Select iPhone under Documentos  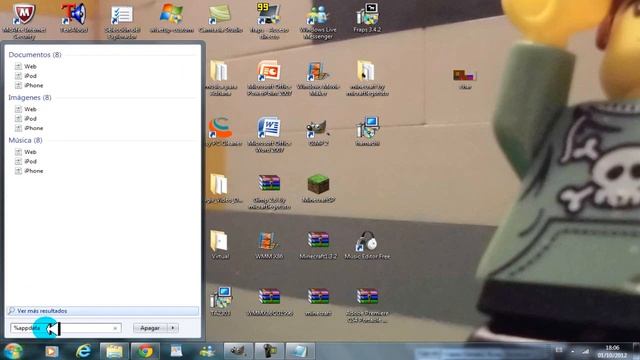(x=29, y=85)
